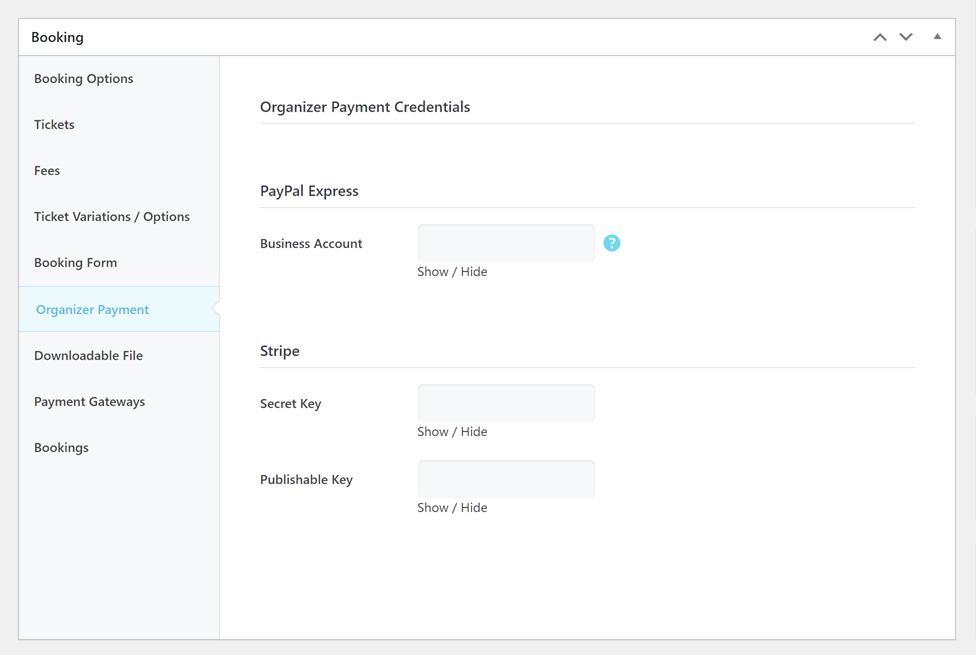This screenshot has height=655, width=976.
Task: Open Ticket Variations / Options section
Action: [x=112, y=216]
